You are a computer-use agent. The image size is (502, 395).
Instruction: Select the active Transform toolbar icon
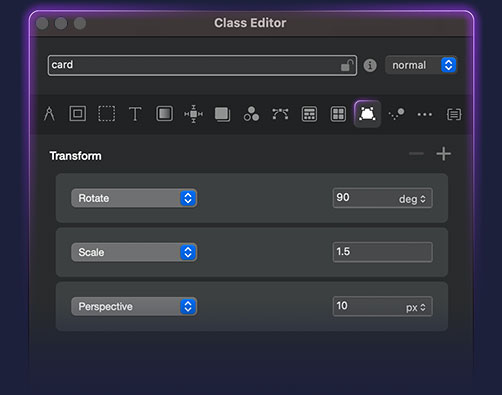(367, 114)
